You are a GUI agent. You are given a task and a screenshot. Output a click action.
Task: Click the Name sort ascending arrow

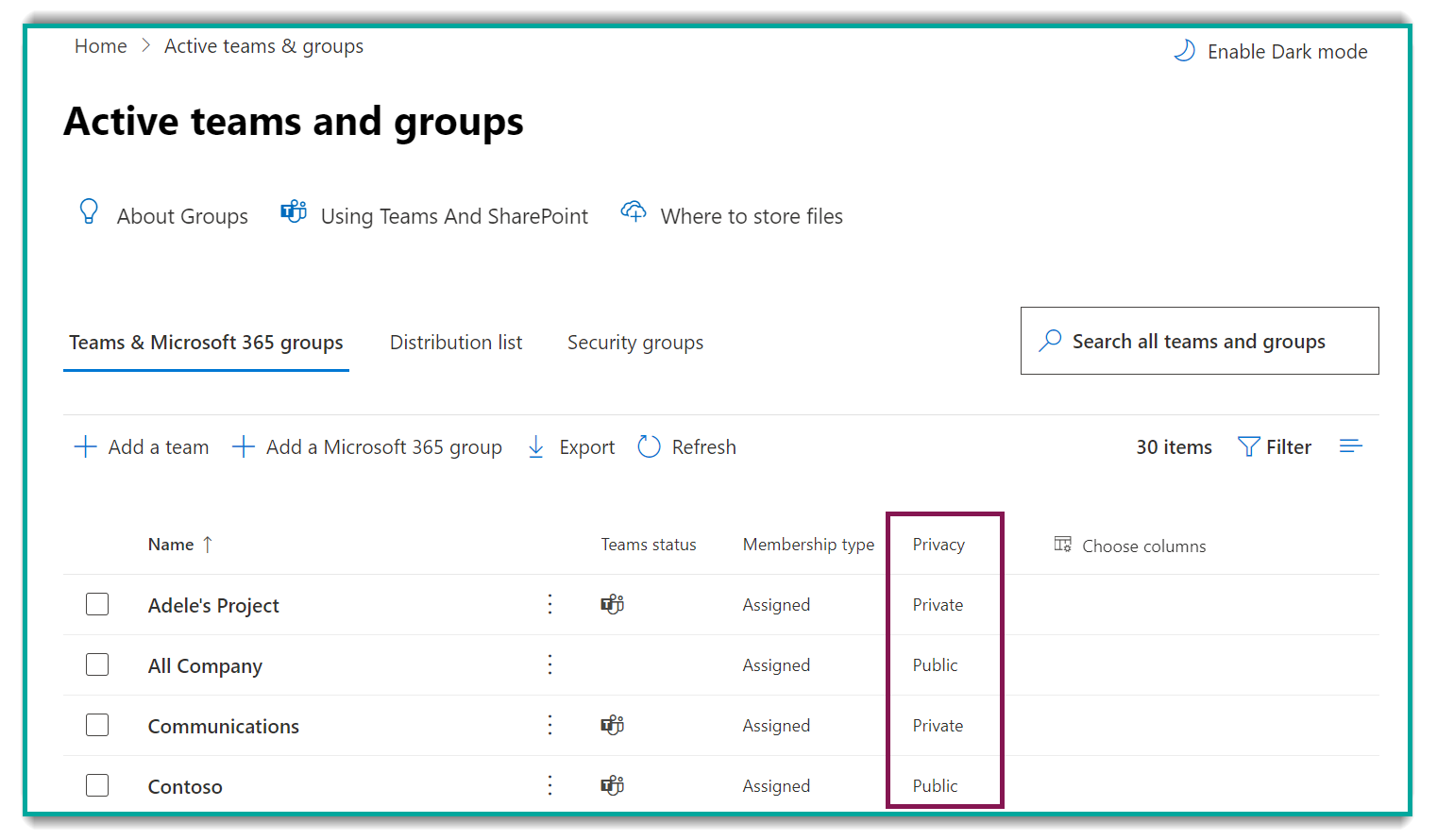coord(208,545)
